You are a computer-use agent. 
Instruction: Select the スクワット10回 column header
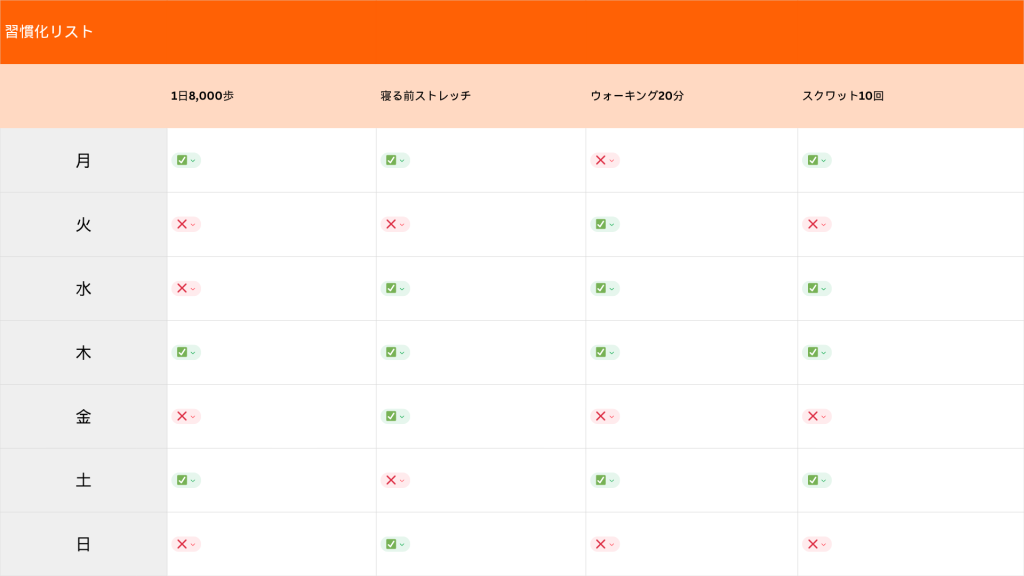842,96
